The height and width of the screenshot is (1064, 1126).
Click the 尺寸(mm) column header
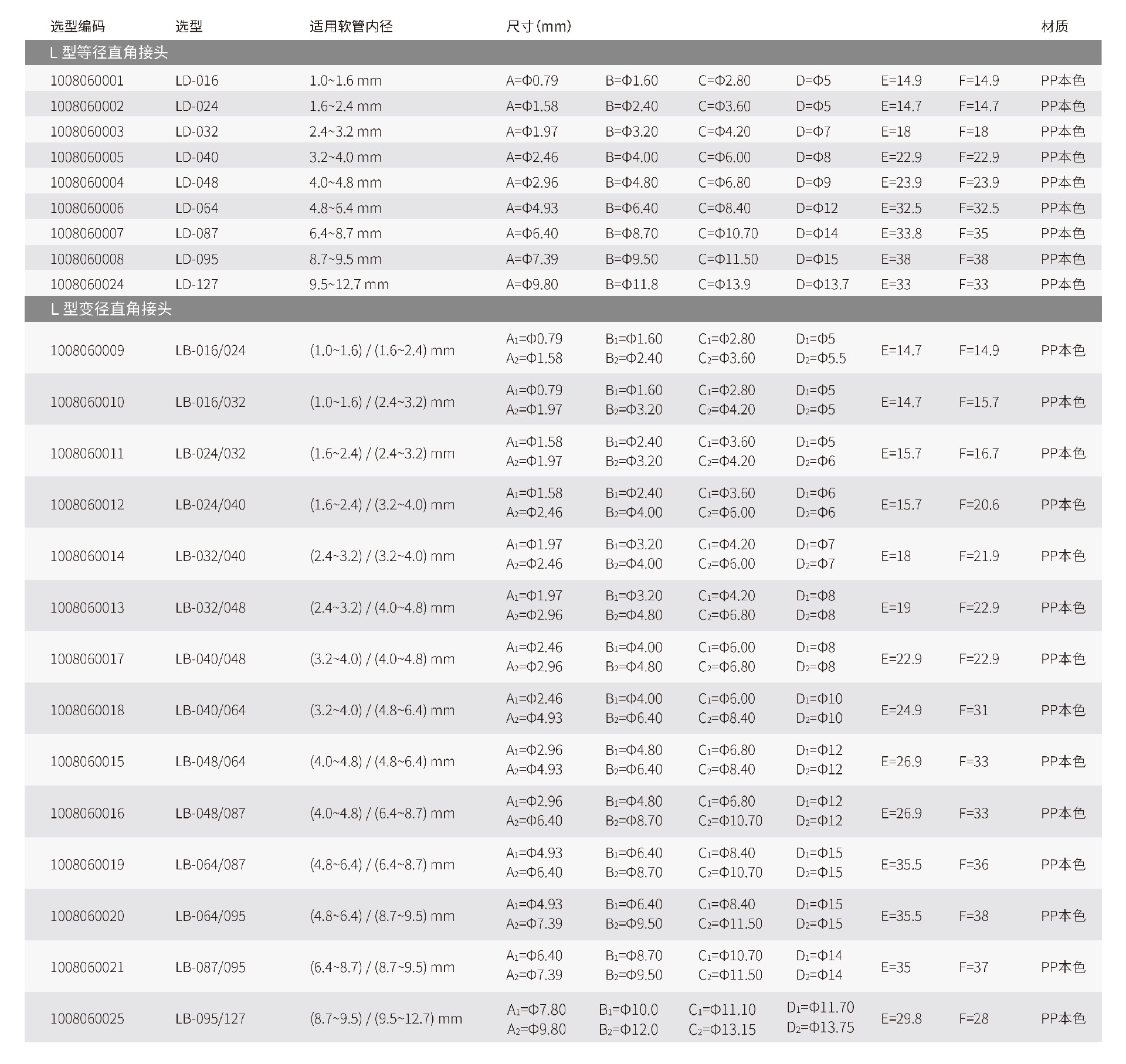(538, 26)
